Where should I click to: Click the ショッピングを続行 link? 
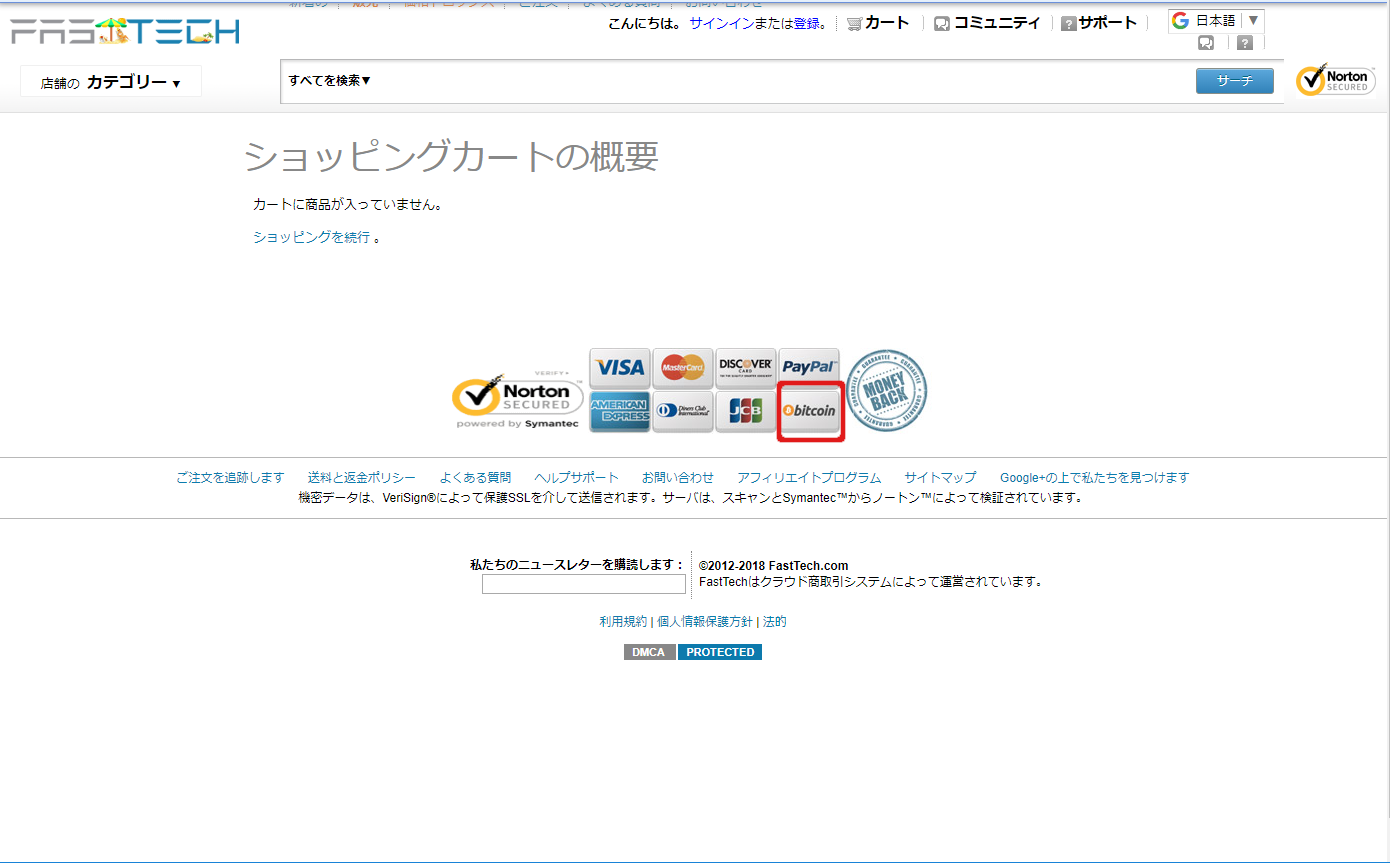[x=311, y=237]
